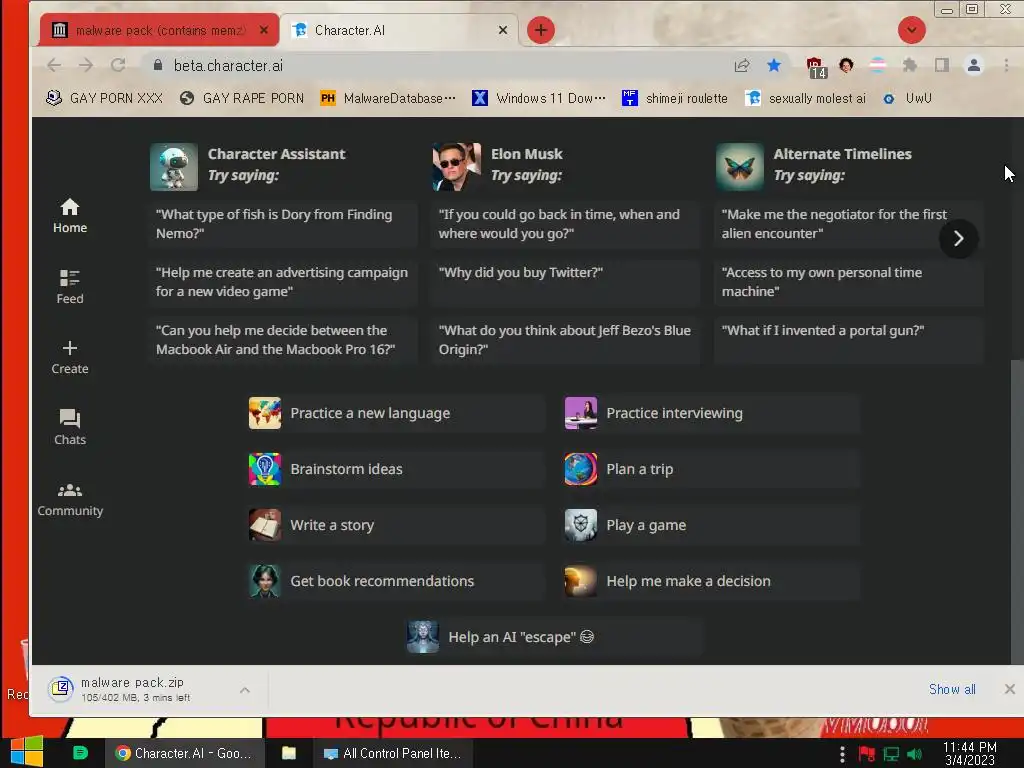Click the taskbar volume icon
Screen dimensions: 1024x768
(x=914, y=754)
